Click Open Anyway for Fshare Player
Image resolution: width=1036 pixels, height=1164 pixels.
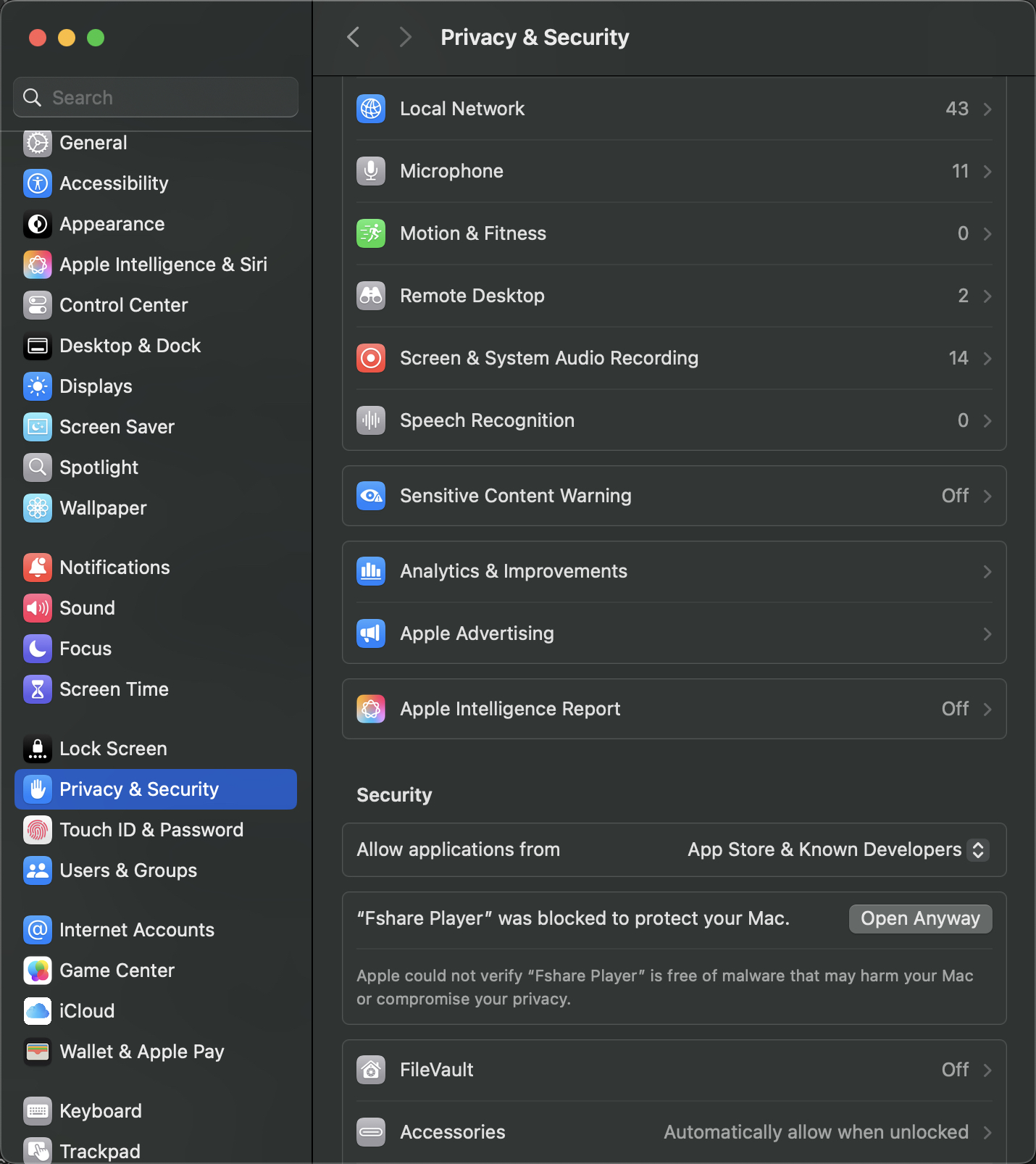pos(920,918)
